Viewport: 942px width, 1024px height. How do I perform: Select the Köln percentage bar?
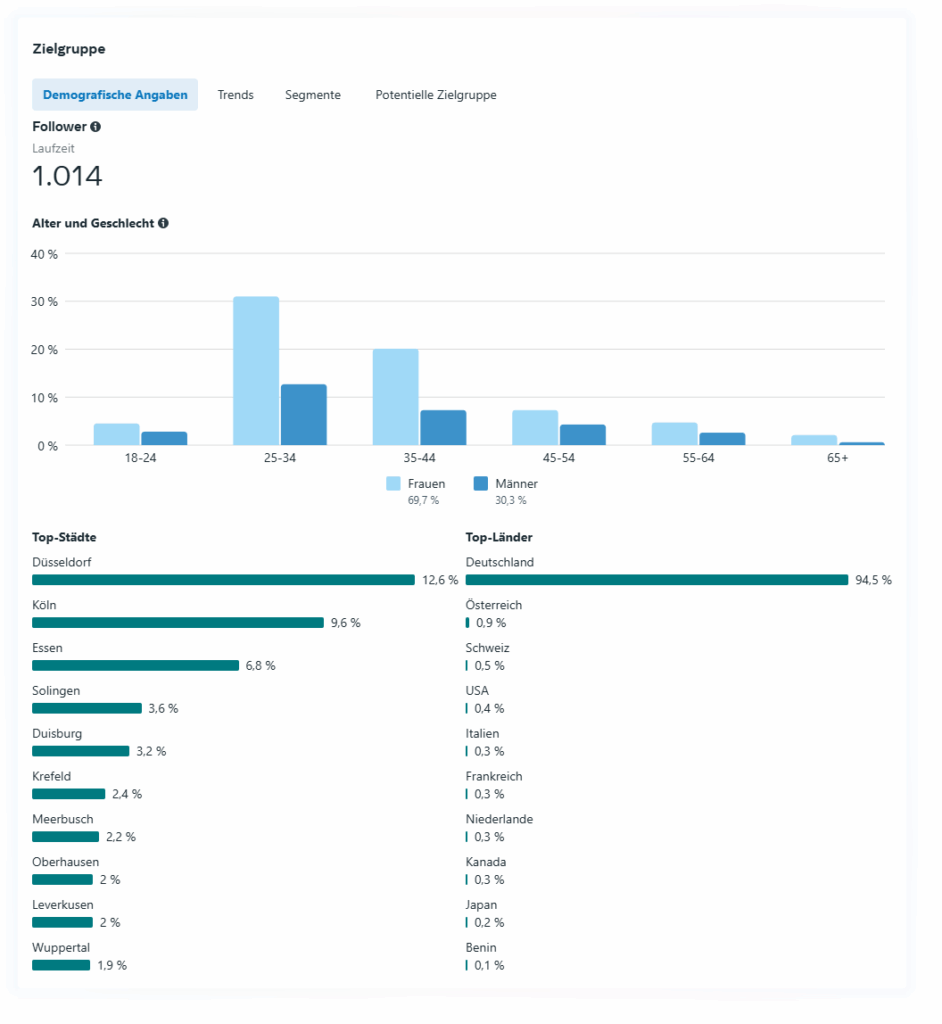pyautogui.click(x=178, y=623)
